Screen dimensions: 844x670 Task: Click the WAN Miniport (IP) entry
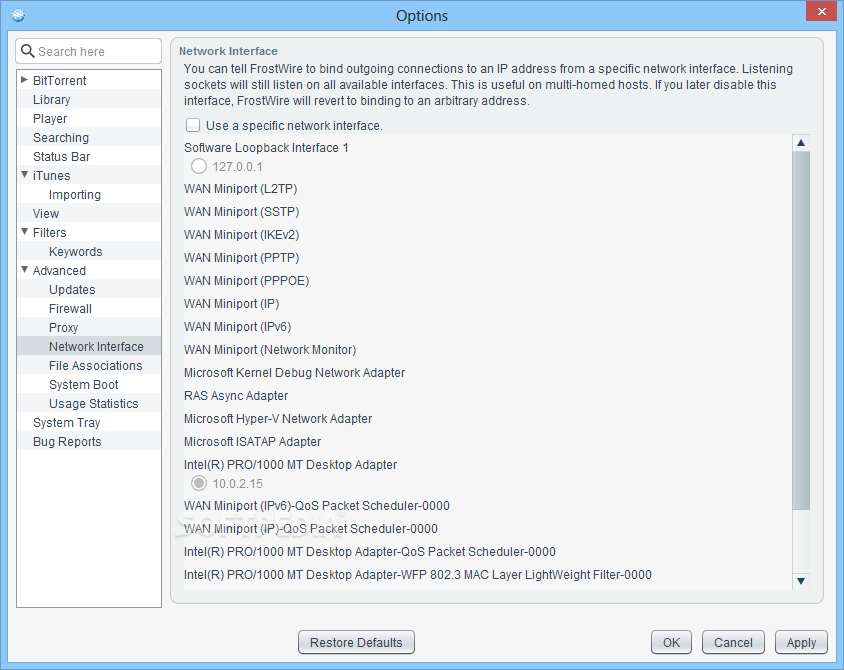pos(231,304)
